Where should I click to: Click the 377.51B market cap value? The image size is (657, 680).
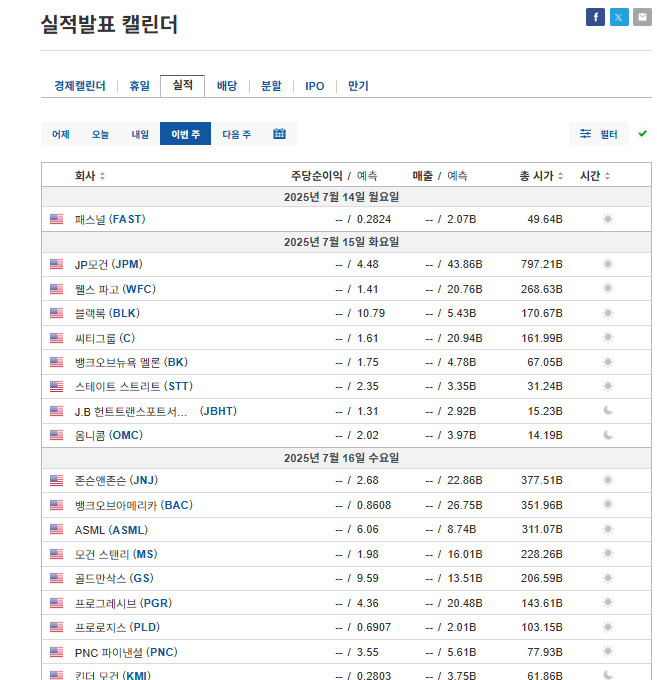542,480
